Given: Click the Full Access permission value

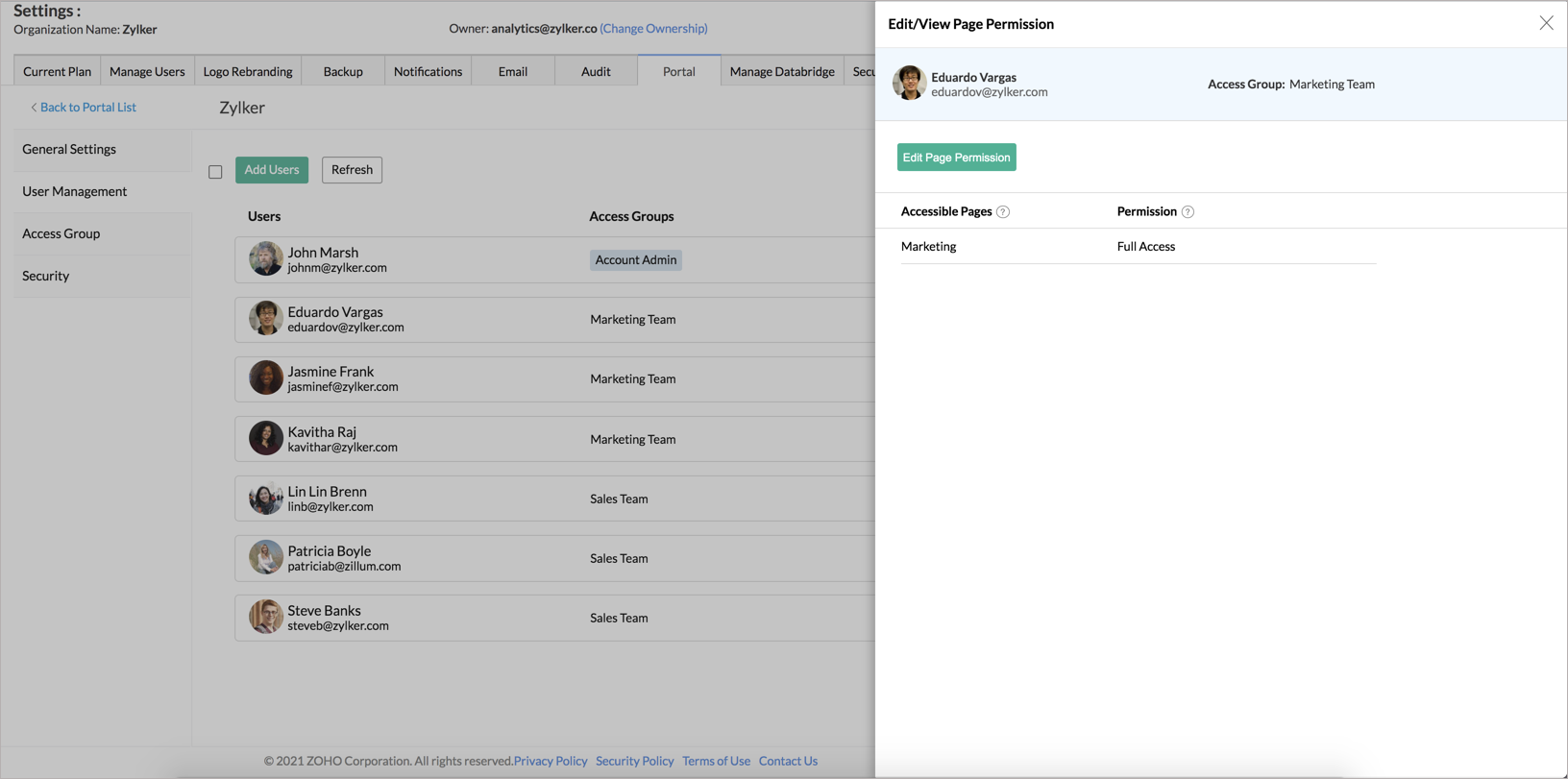Looking at the screenshot, I should point(1146,247).
